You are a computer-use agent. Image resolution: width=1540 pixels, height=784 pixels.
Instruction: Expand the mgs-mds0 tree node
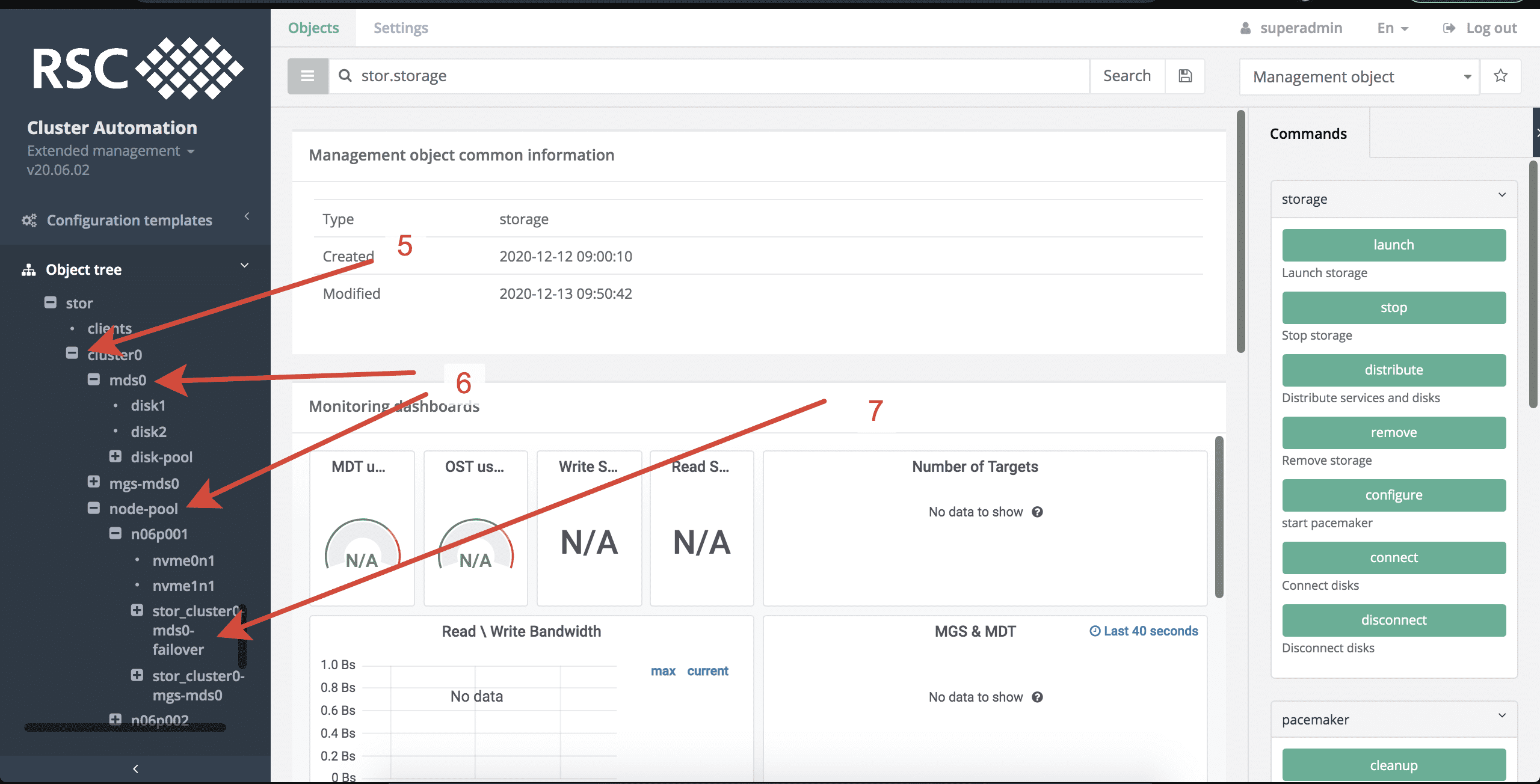click(x=93, y=482)
